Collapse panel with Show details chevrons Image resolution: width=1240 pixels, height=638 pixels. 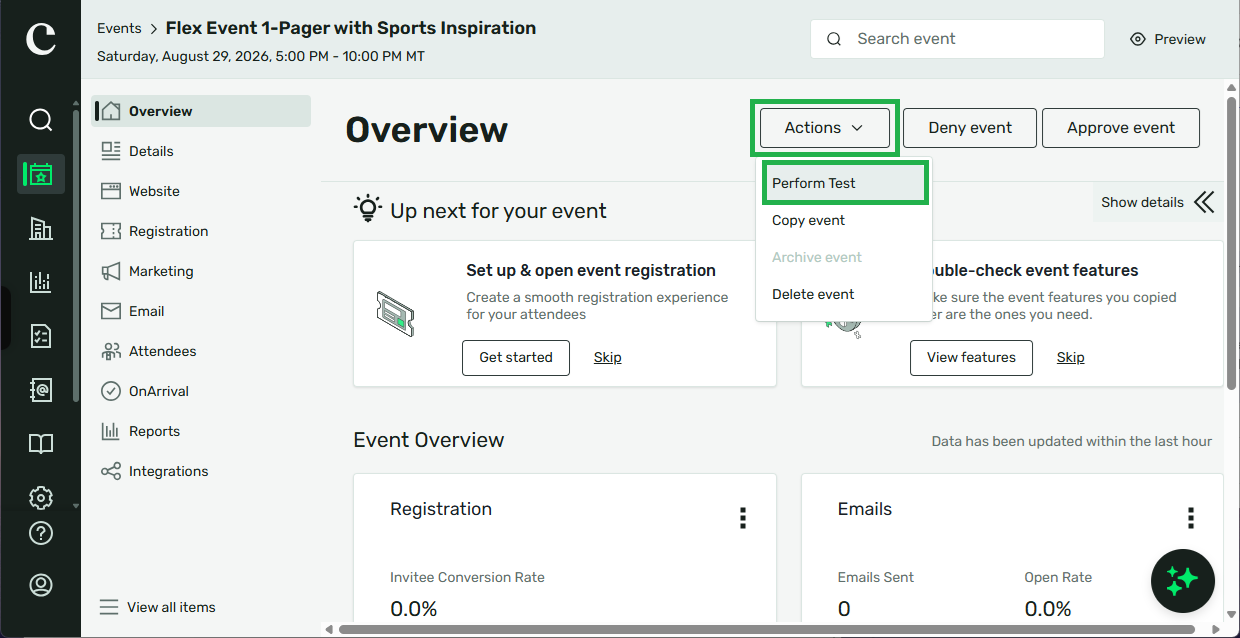[x=1158, y=202]
